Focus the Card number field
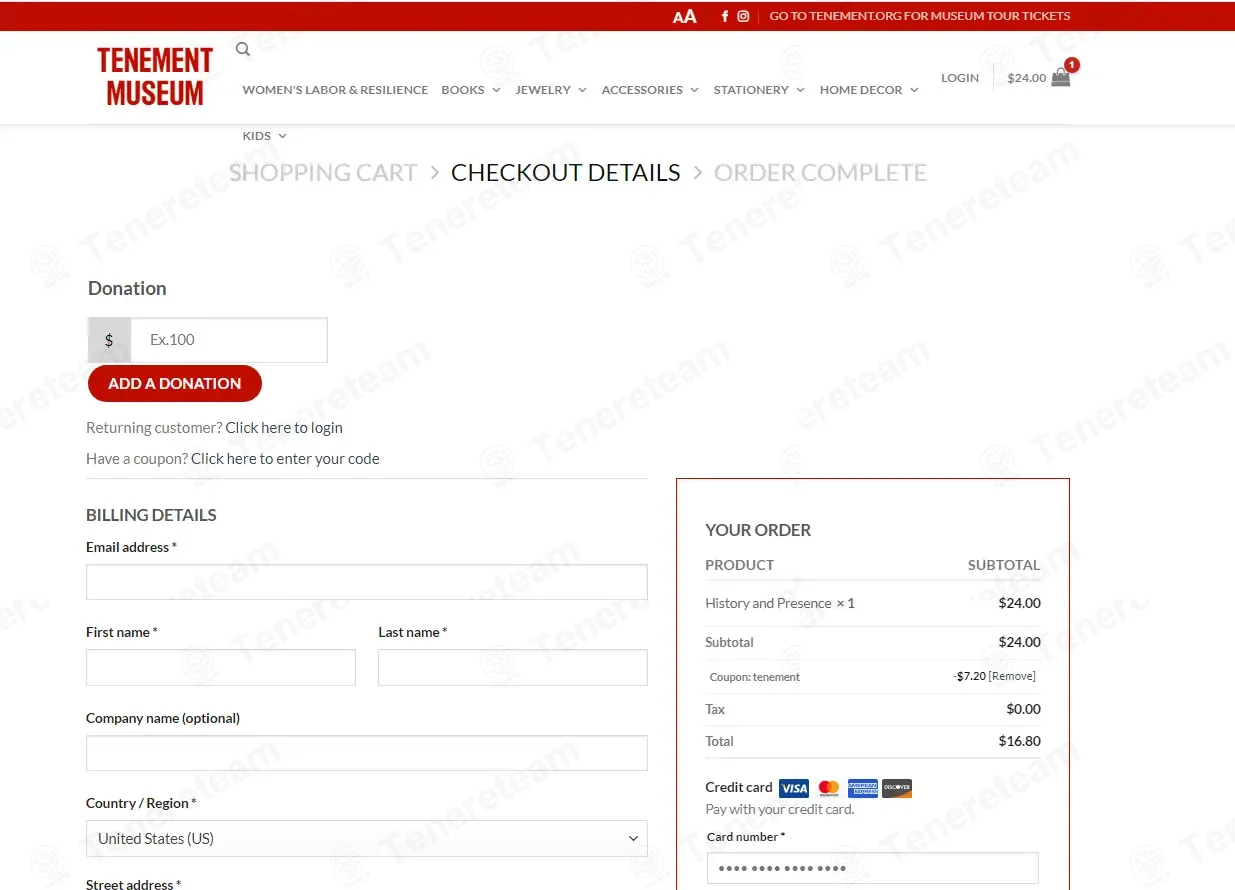Image resolution: width=1235 pixels, height=890 pixels. [873, 868]
